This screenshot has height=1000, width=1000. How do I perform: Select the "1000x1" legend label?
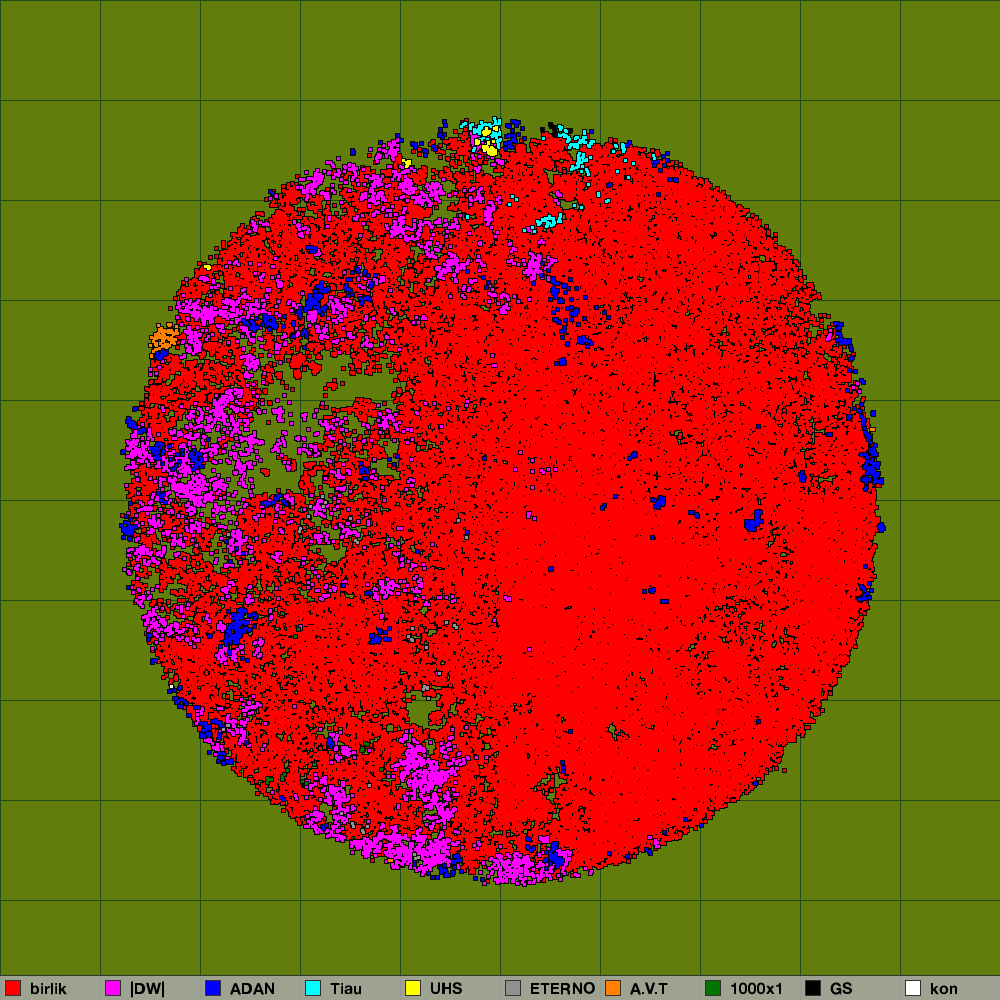756,989
